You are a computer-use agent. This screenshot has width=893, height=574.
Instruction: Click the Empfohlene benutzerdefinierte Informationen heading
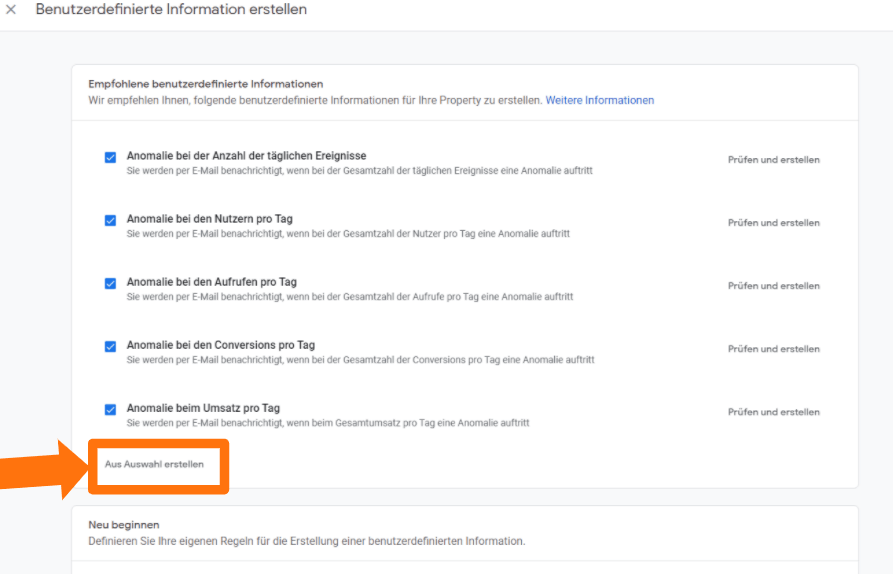click(x=205, y=84)
